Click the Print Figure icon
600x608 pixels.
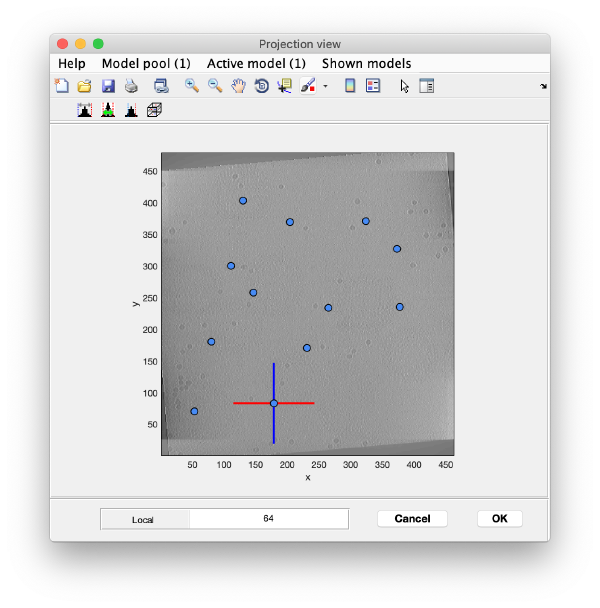click(130, 86)
